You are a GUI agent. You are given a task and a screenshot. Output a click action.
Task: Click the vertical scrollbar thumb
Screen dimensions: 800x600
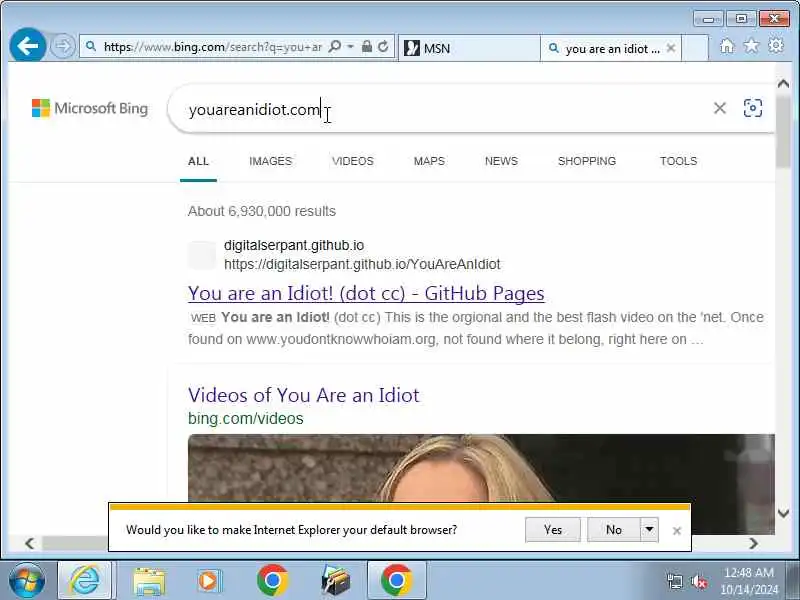[x=783, y=130]
